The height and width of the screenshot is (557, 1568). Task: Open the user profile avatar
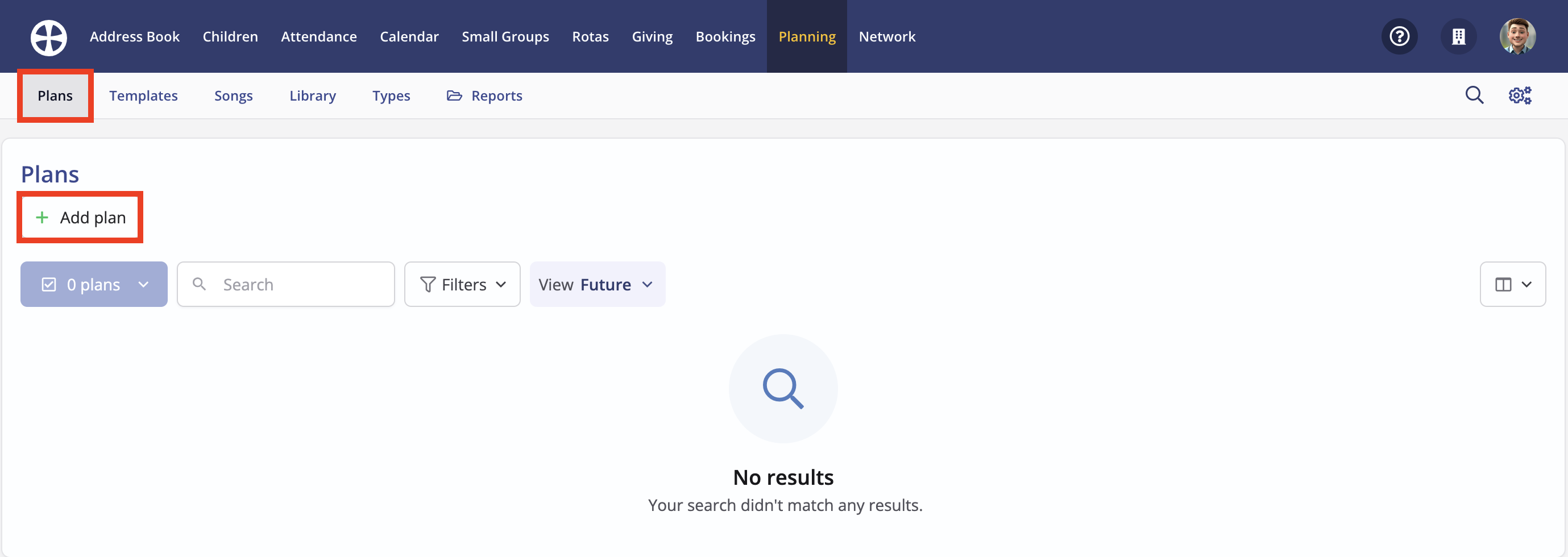click(x=1517, y=36)
